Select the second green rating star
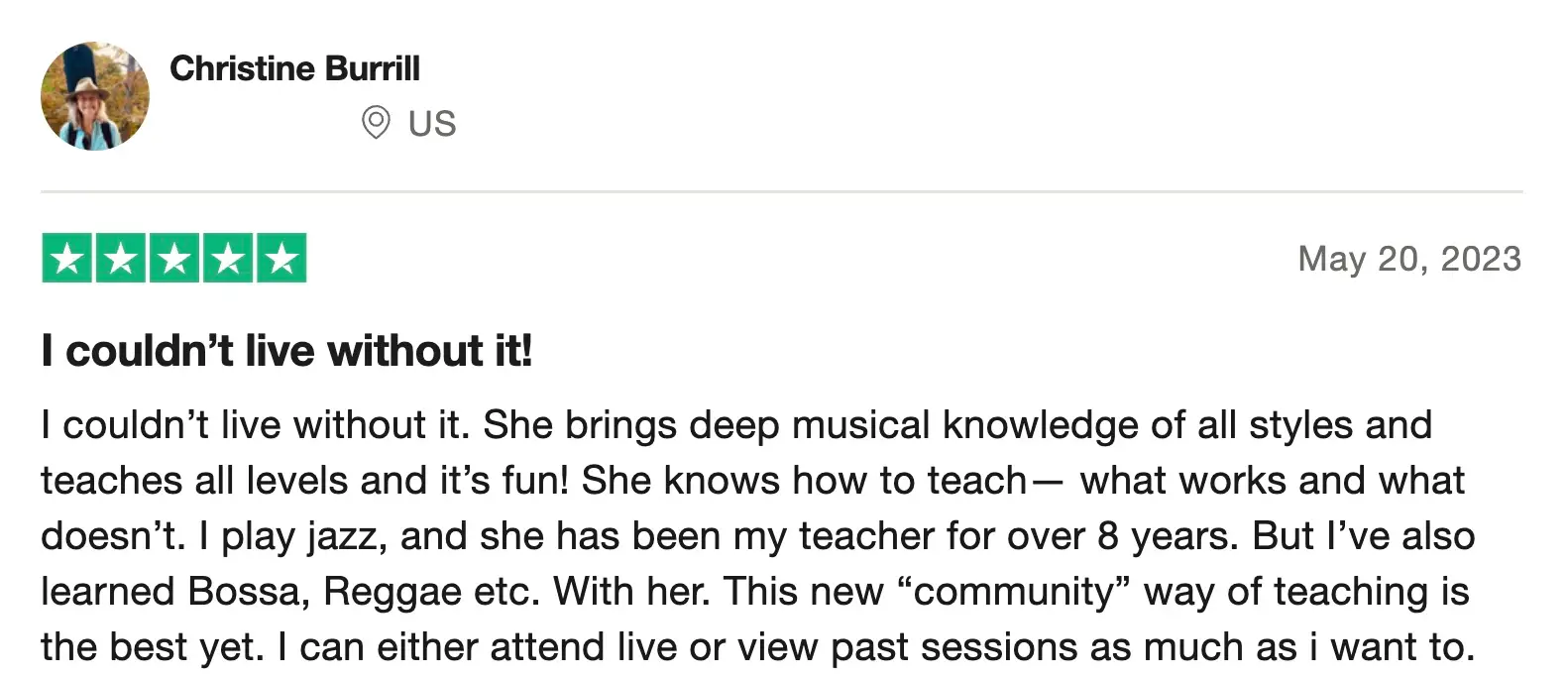 121,259
